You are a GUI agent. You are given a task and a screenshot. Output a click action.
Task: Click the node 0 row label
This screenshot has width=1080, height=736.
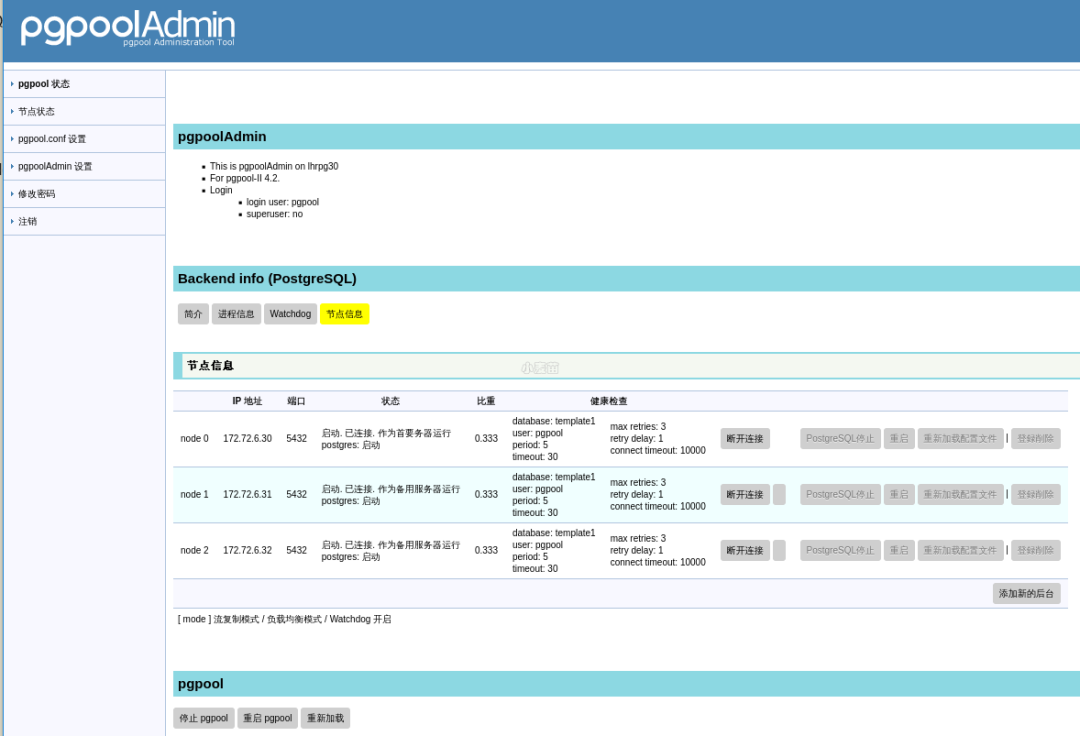point(194,439)
